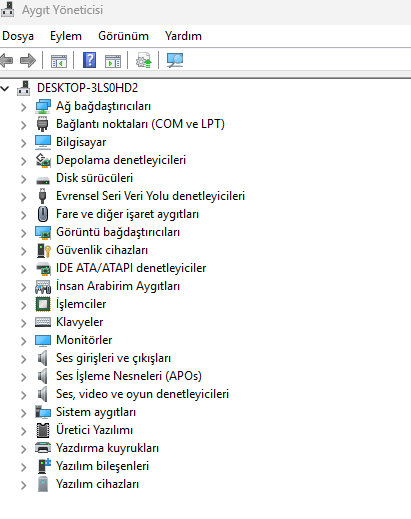411x519 pixels.
Task: Select the Klavyeler entry
Action: coord(80,322)
